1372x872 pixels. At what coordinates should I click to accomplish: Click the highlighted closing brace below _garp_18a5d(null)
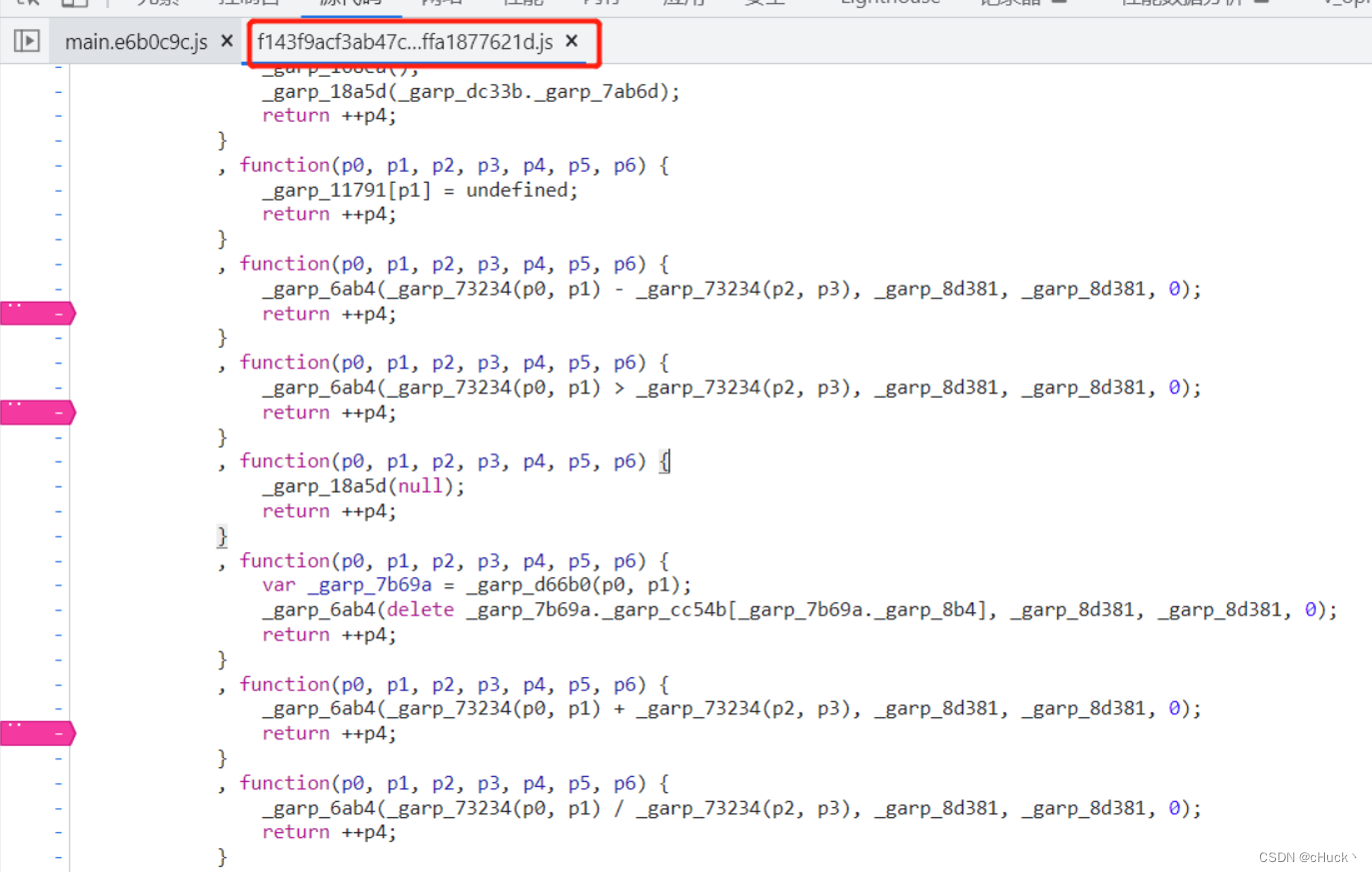coord(222,536)
